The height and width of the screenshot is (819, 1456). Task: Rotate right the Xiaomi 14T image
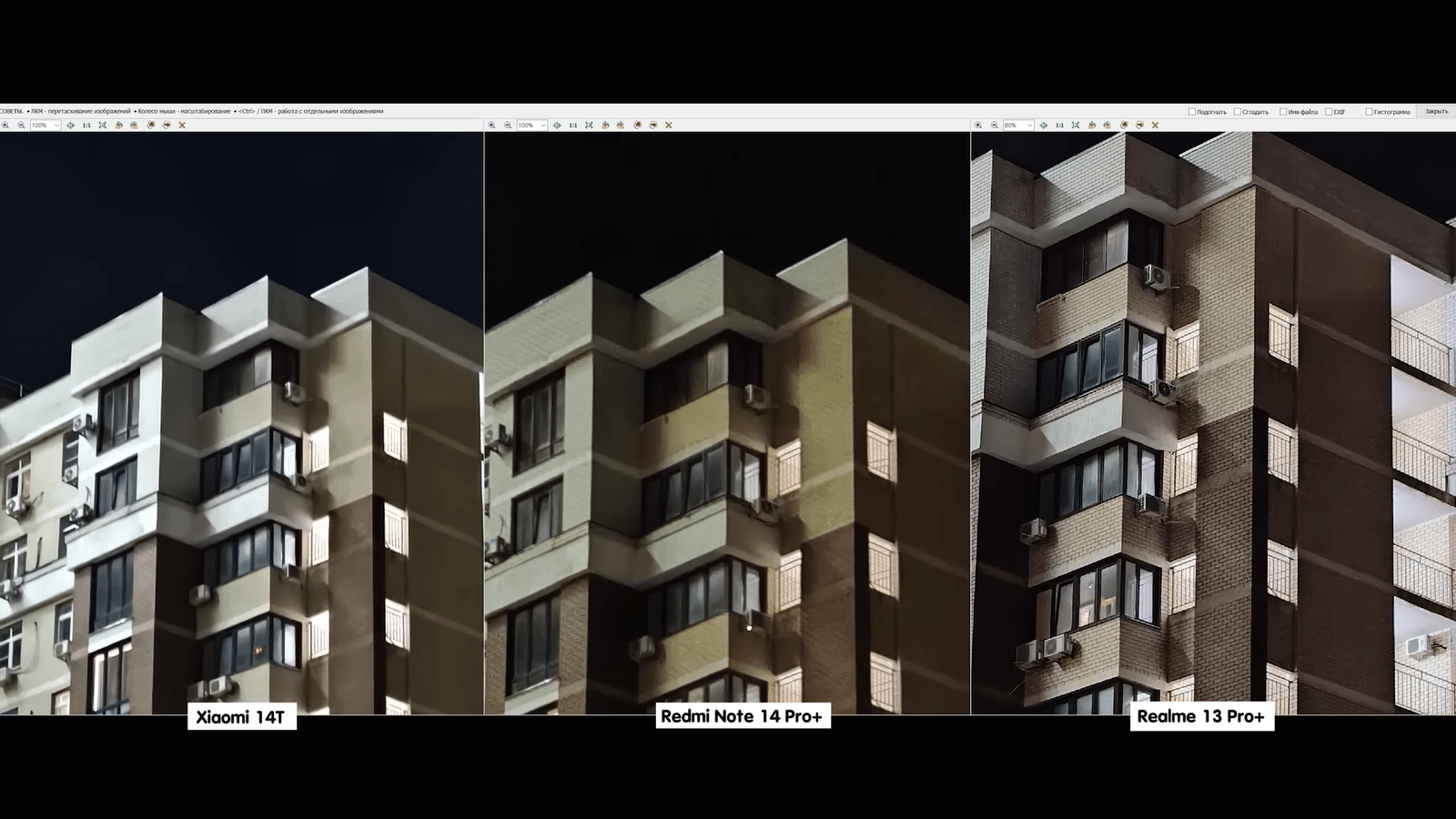click(x=134, y=125)
